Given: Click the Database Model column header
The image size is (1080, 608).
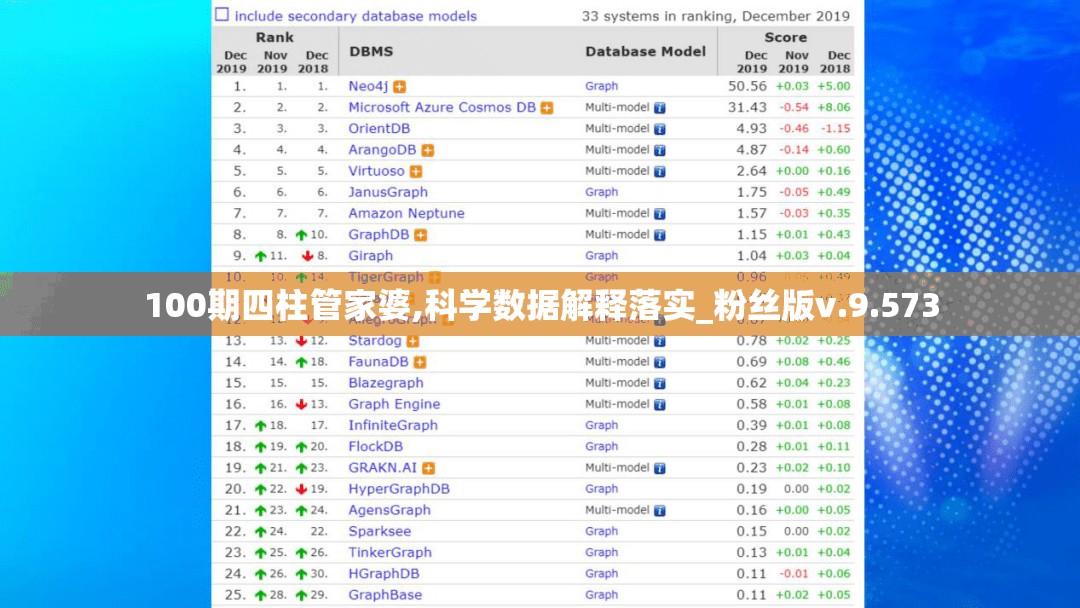Looking at the screenshot, I should click(645, 52).
